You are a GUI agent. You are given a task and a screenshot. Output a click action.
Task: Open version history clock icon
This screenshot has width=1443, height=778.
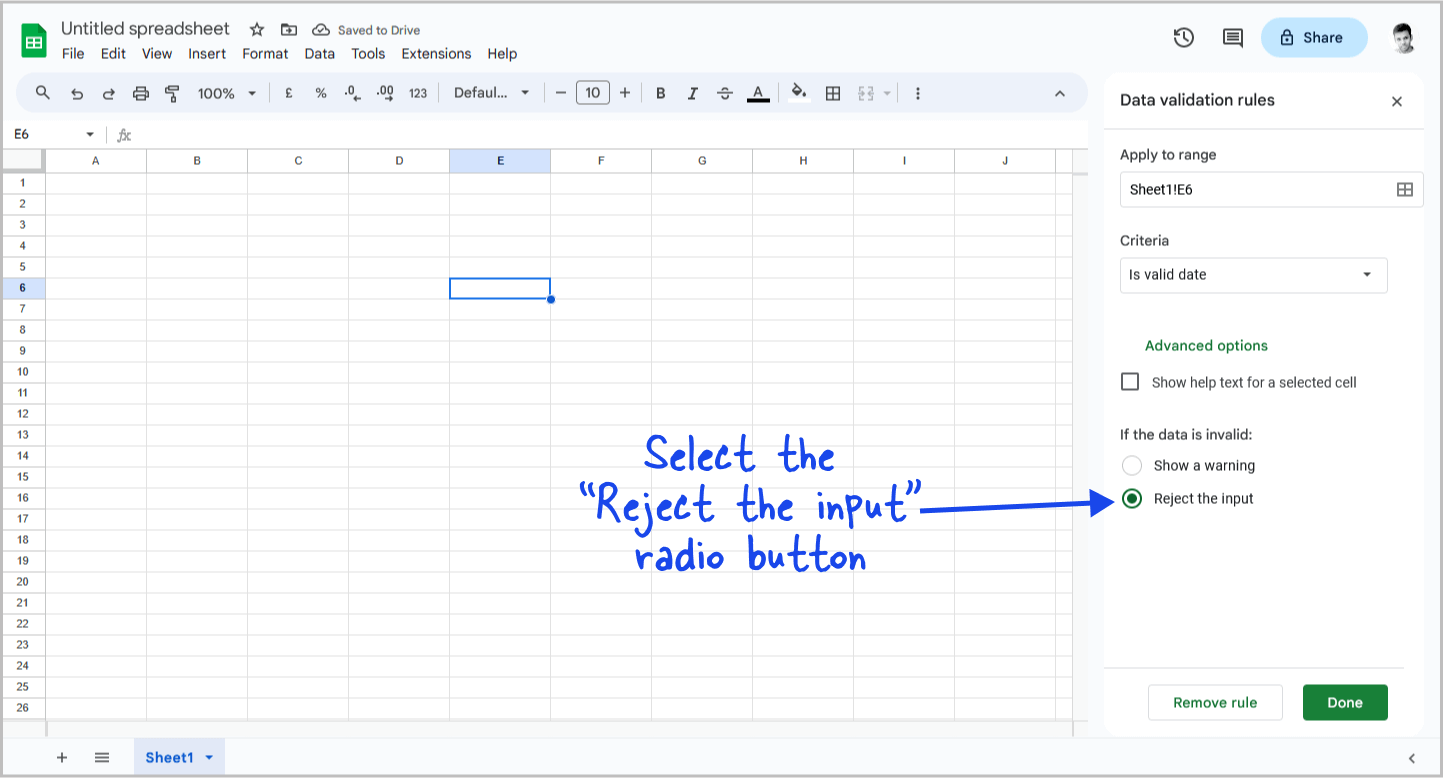tap(1183, 37)
